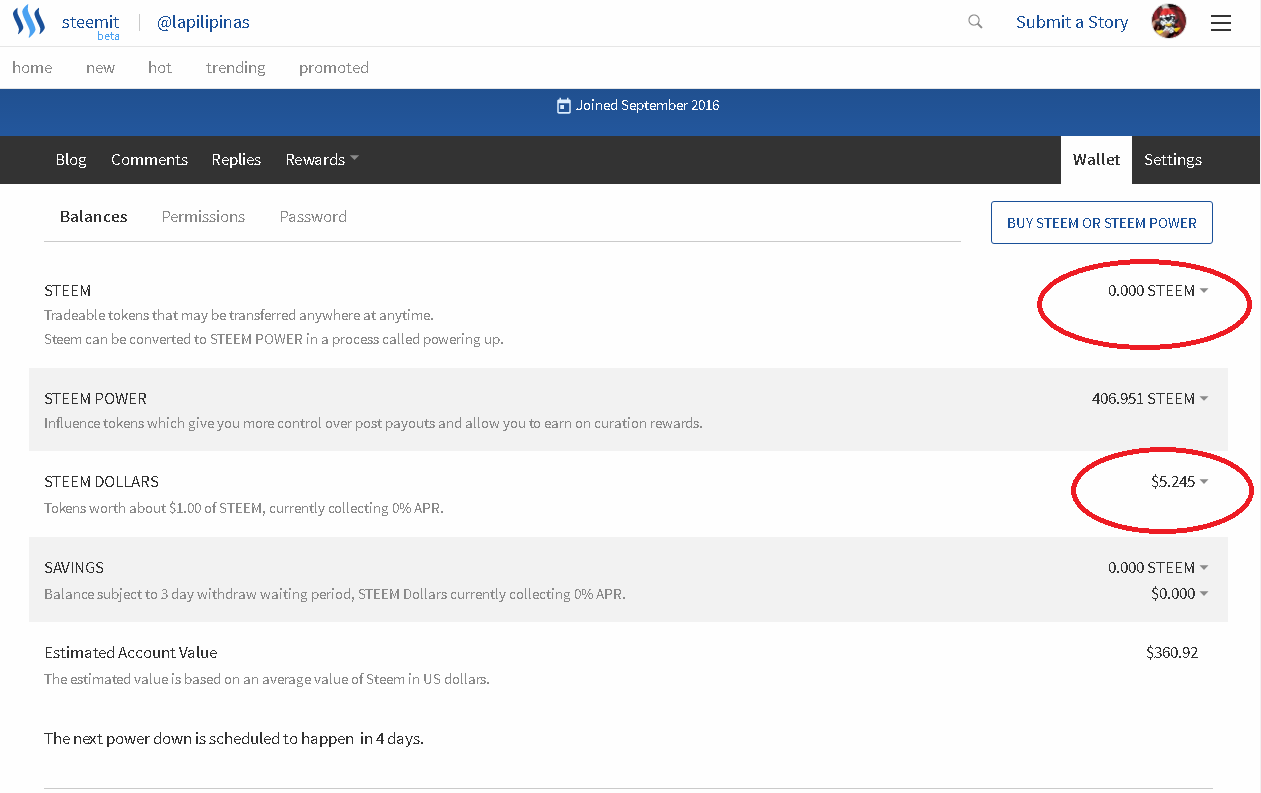Image resolution: width=1261 pixels, height=793 pixels.
Task: Expand the $5.245 Steem Dollars dropdown
Action: click(x=1180, y=482)
